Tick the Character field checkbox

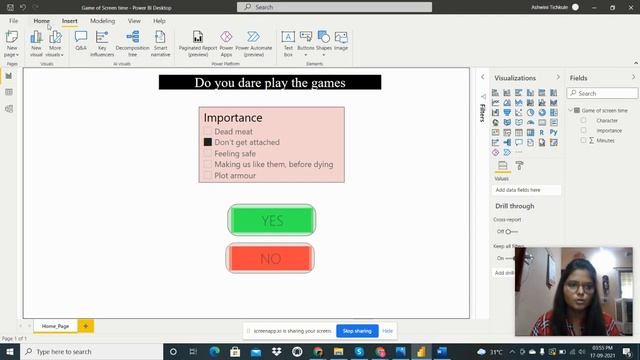[583, 120]
